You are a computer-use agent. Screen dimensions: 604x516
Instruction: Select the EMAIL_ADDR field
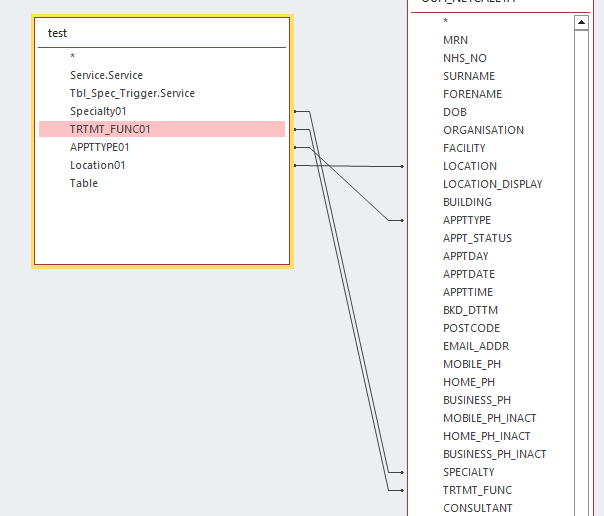(476, 346)
